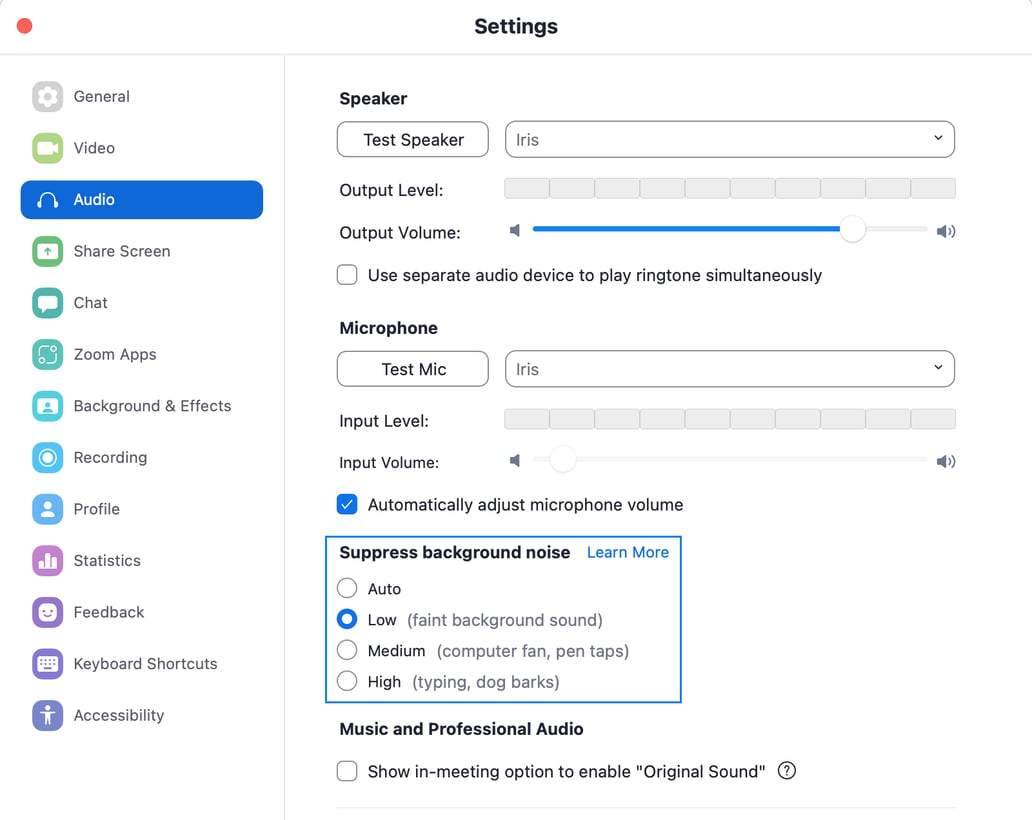The image size is (1032, 820).
Task: Open the Zoom Apps section
Action: (x=47, y=354)
